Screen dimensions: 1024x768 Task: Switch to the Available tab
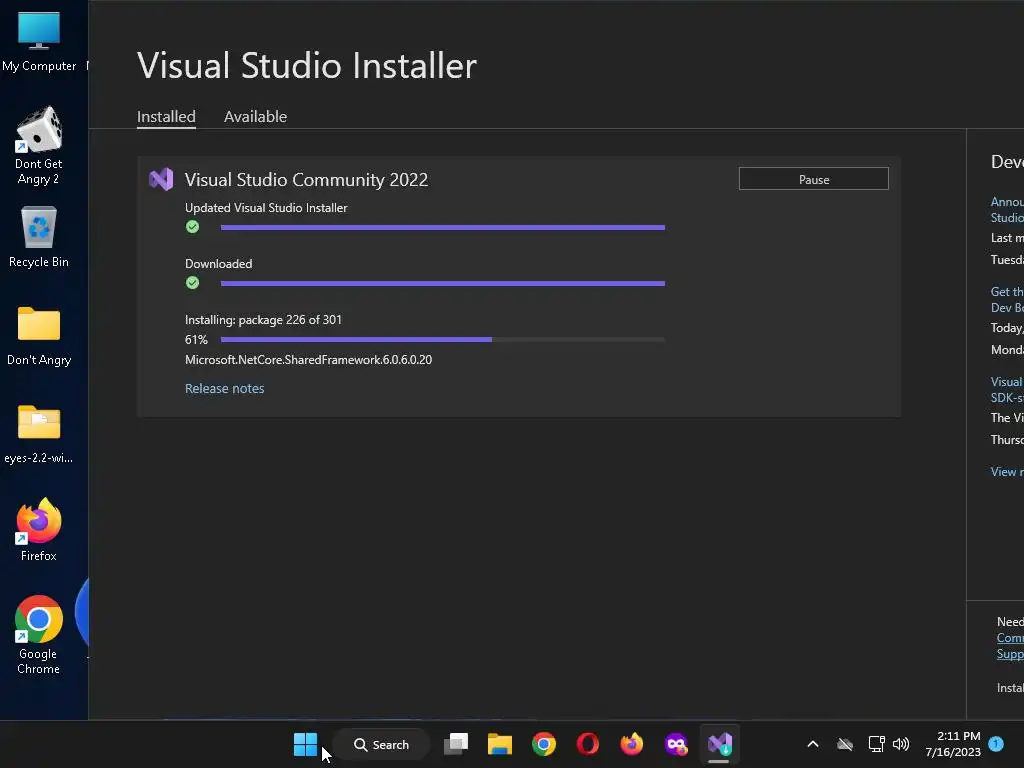255,117
